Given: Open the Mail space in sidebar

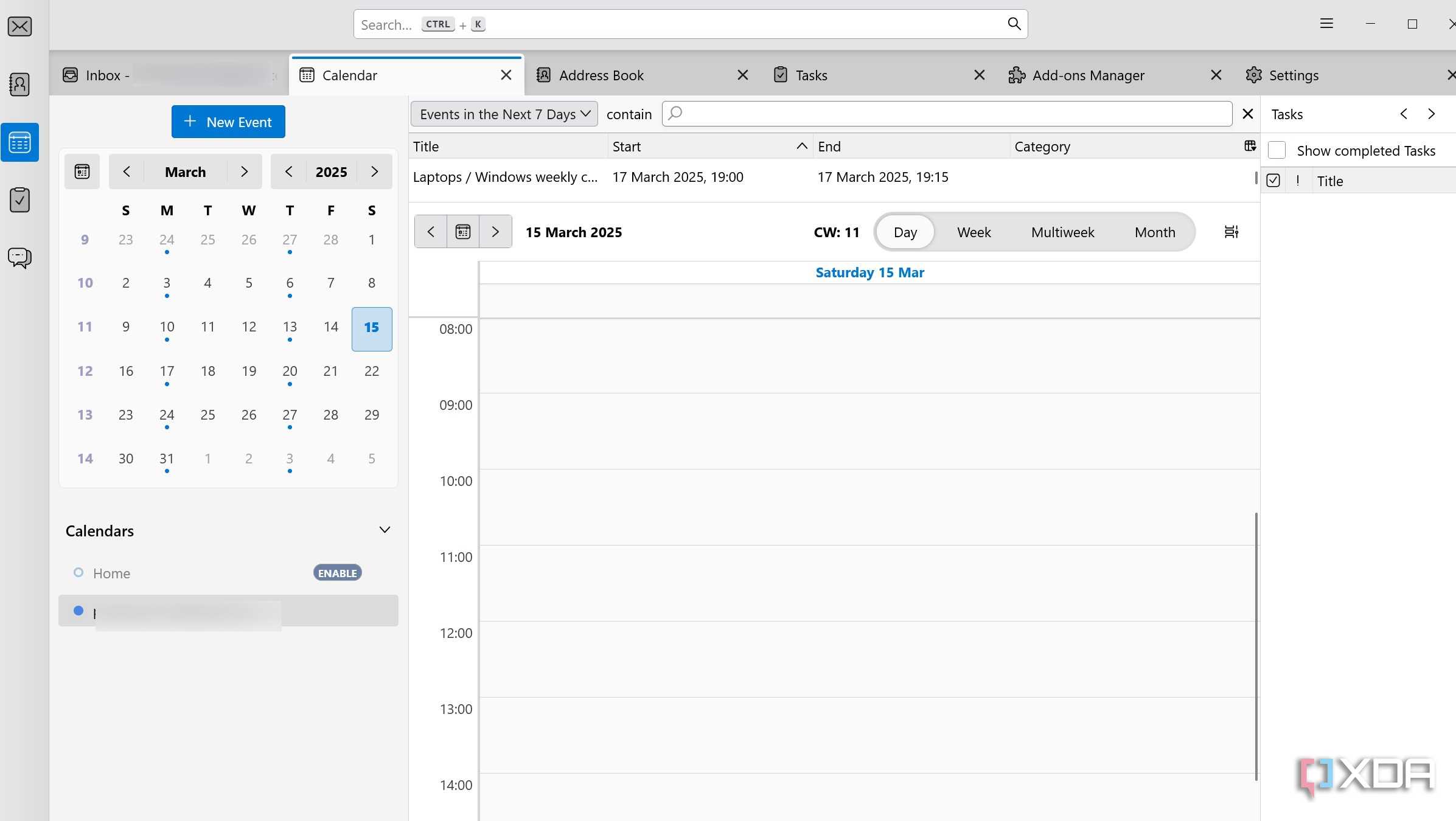Looking at the screenshot, I should click(19, 27).
